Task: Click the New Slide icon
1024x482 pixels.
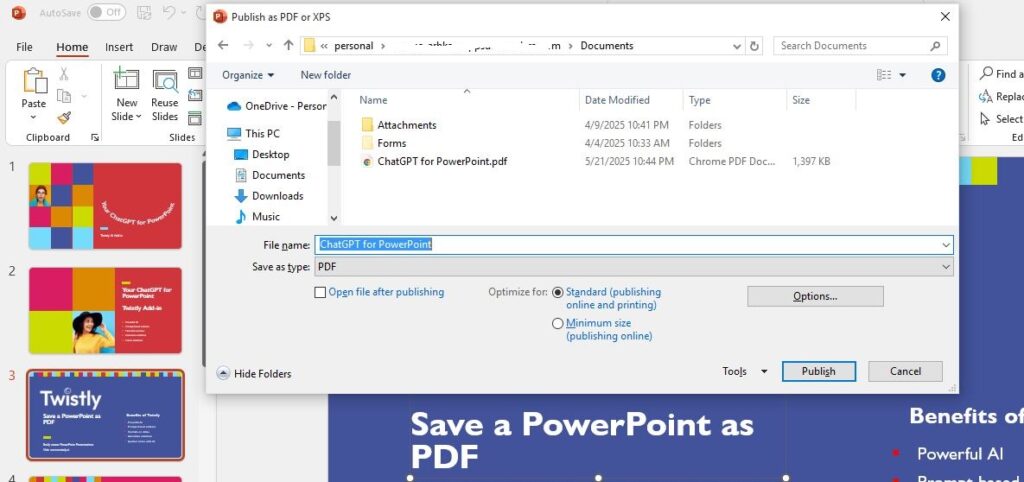Action: [x=127, y=80]
